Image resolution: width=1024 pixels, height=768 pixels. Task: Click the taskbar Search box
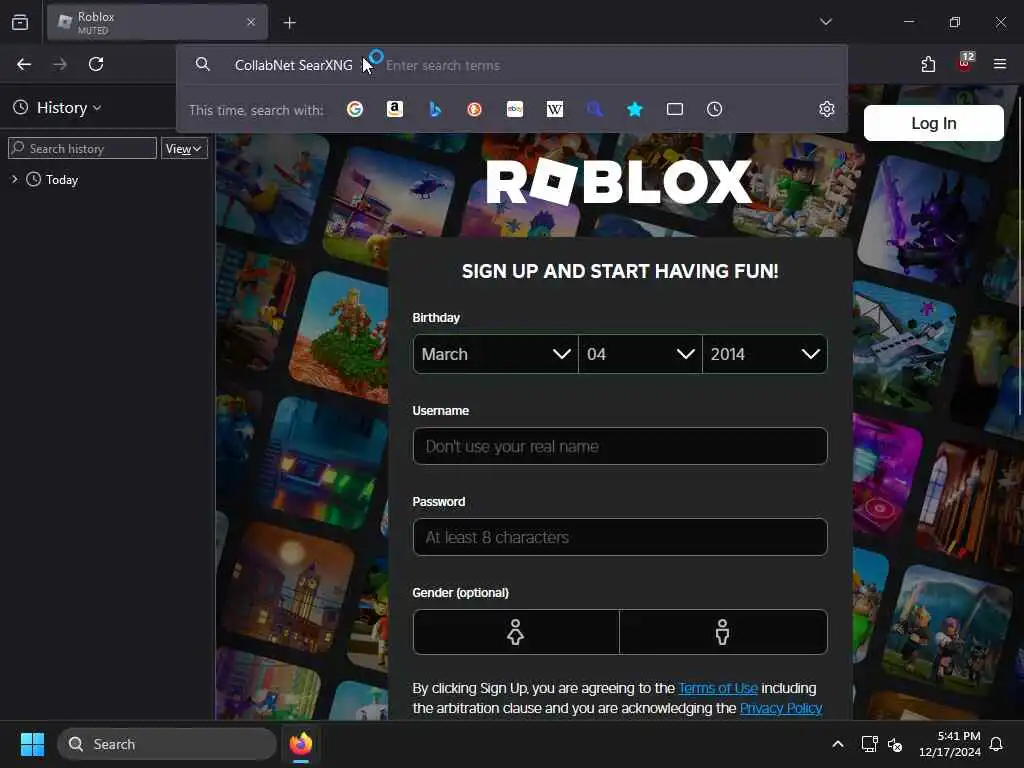(x=167, y=744)
